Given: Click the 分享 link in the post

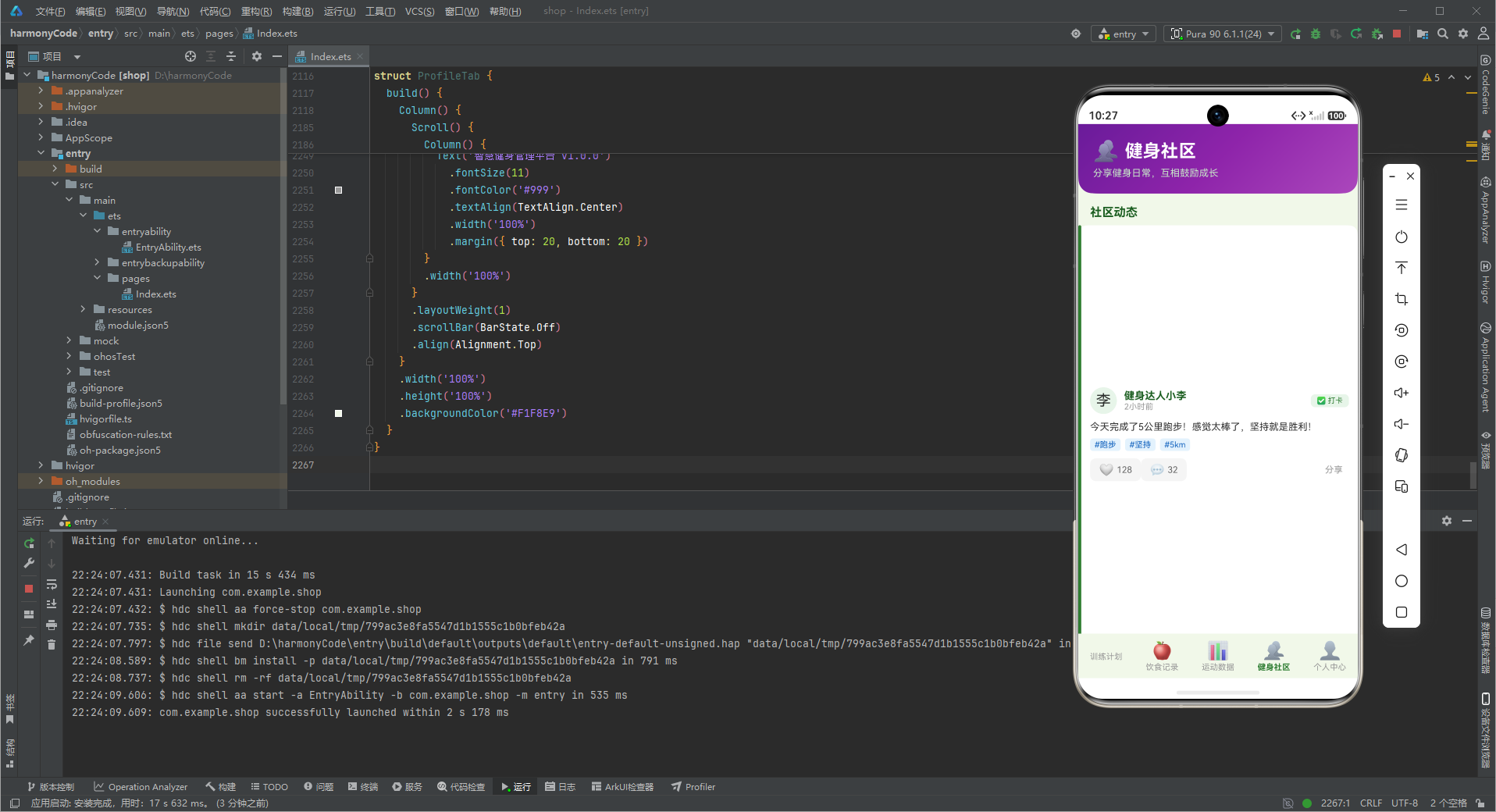Looking at the screenshot, I should [x=1334, y=469].
